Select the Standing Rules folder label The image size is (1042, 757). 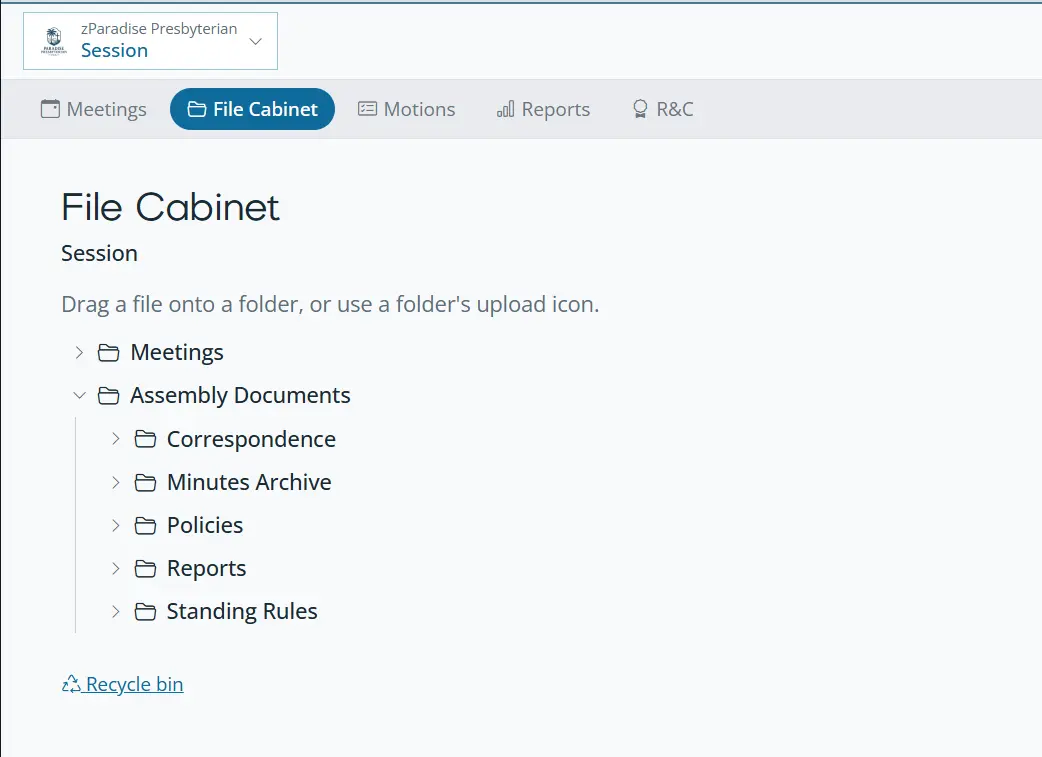point(242,611)
